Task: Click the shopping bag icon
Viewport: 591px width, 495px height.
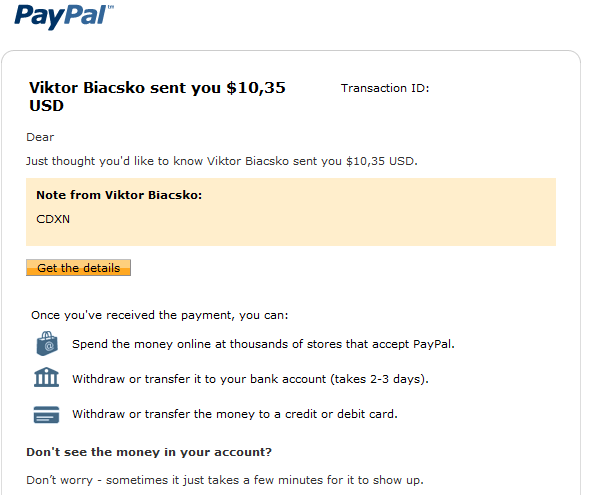Action: pos(47,343)
